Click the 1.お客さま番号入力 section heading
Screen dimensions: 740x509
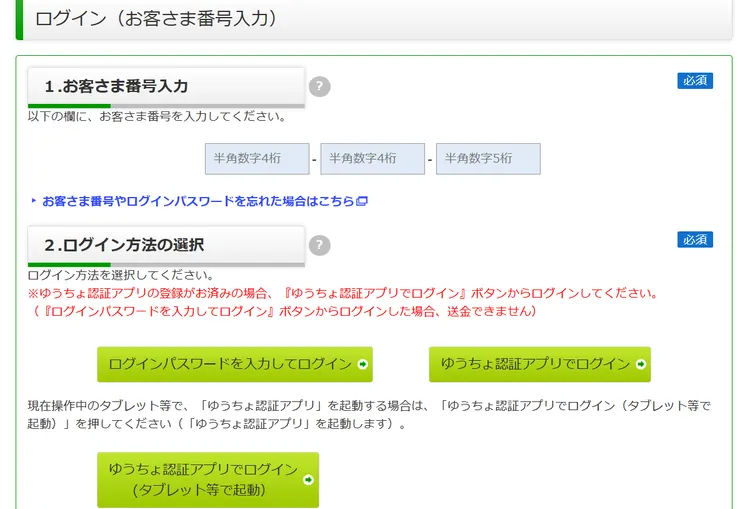[x=166, y=87]
